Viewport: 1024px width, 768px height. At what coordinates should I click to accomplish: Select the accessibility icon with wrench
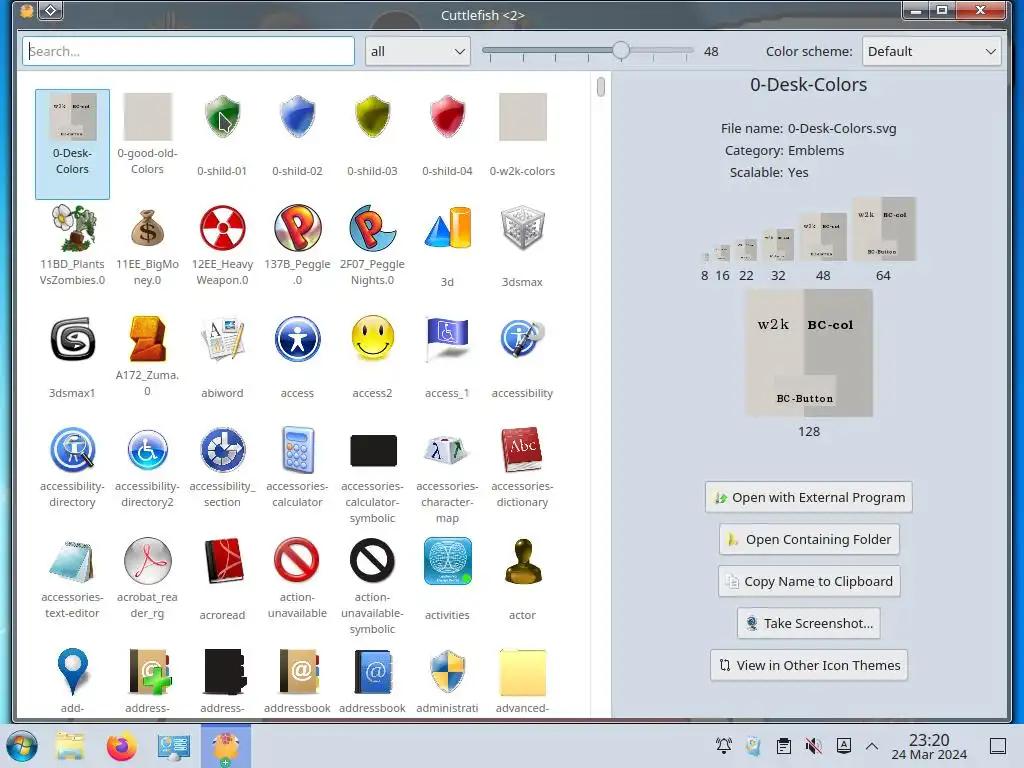[522, 339]
